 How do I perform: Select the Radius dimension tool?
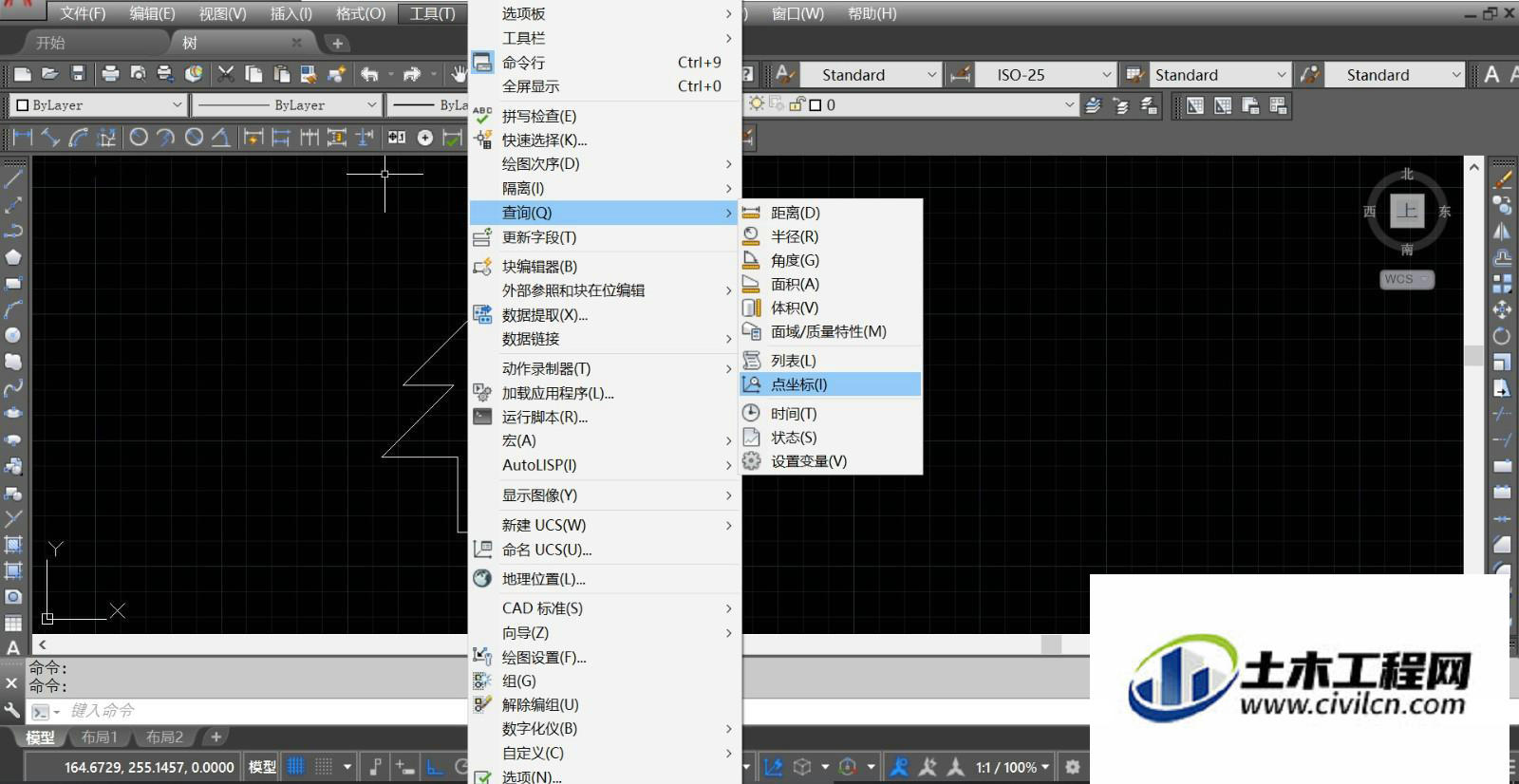(x=139, y=138)
